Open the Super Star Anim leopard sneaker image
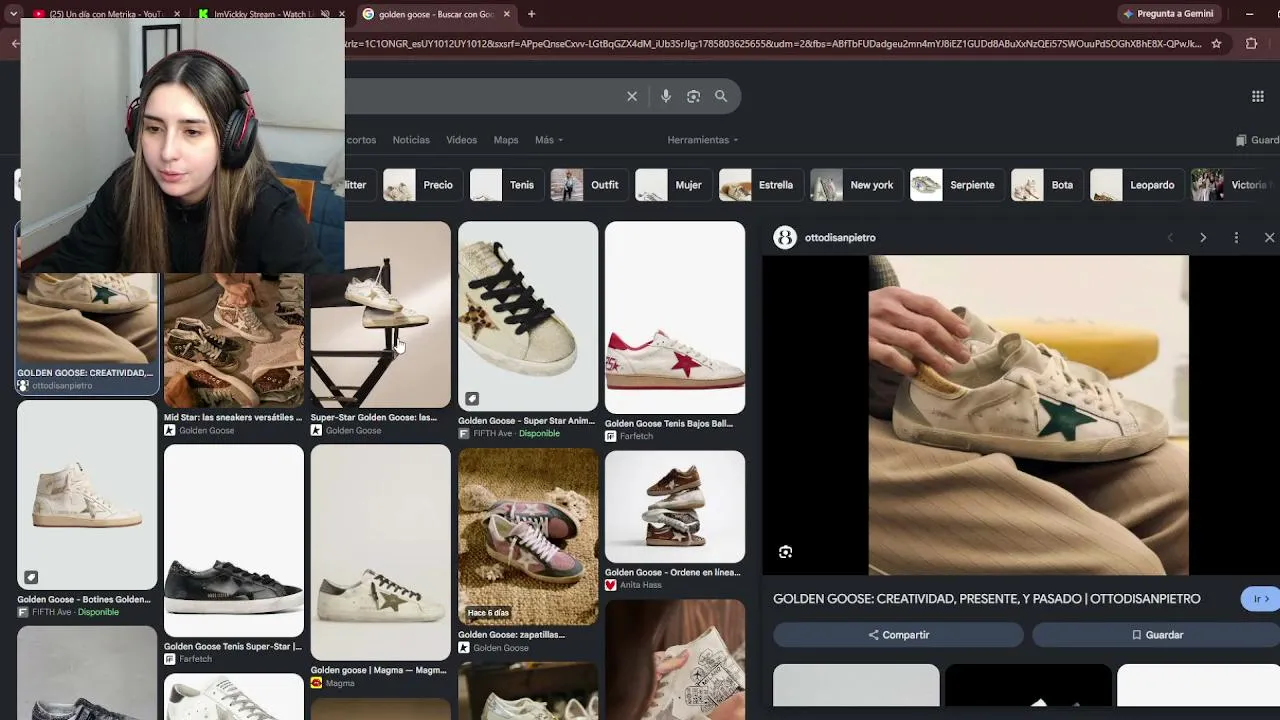Image resolution: width=1280 pixels, height=720 pixels. [528, 316]
